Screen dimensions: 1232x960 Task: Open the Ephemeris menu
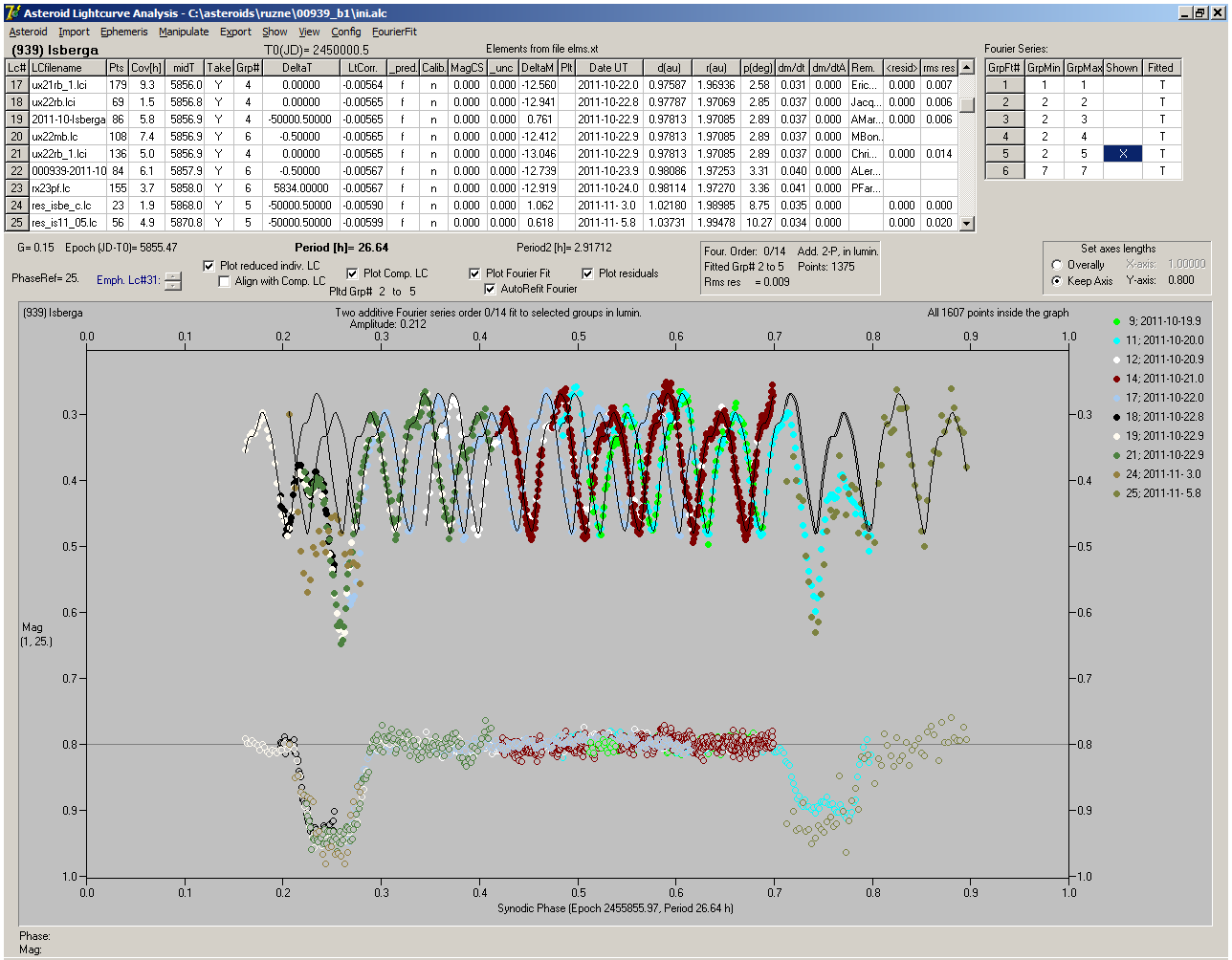tap(124, 32)
